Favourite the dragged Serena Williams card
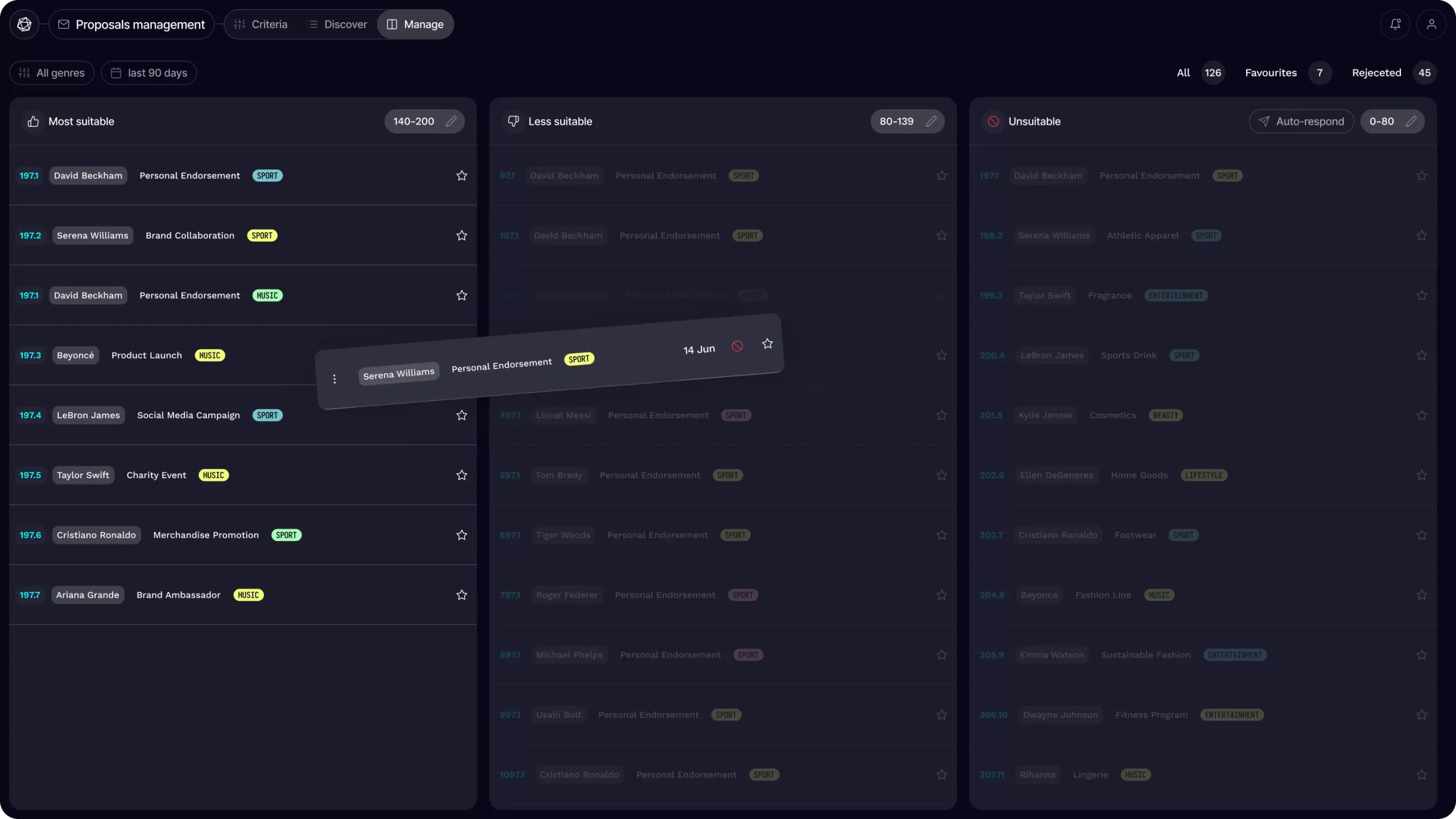This screenshot has width=1456, height=819. 767,344
